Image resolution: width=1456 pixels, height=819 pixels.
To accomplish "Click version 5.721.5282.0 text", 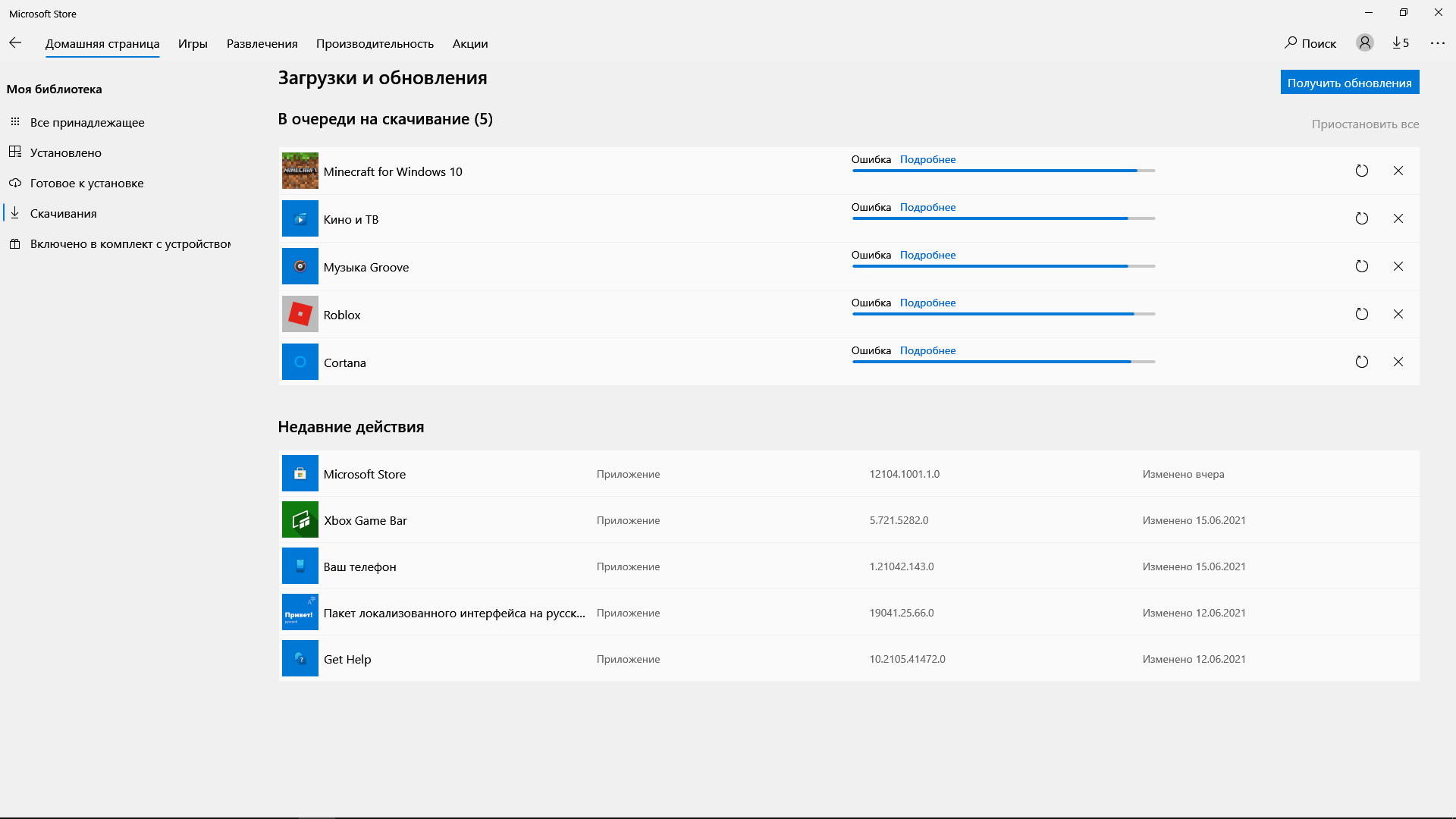I will tap(899, 520).
